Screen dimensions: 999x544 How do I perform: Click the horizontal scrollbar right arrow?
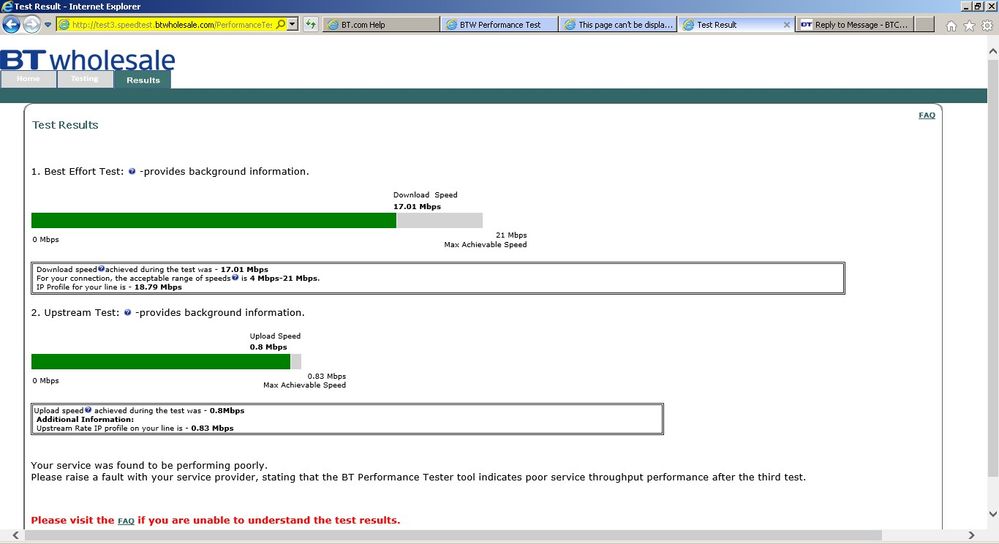(971, 536)
